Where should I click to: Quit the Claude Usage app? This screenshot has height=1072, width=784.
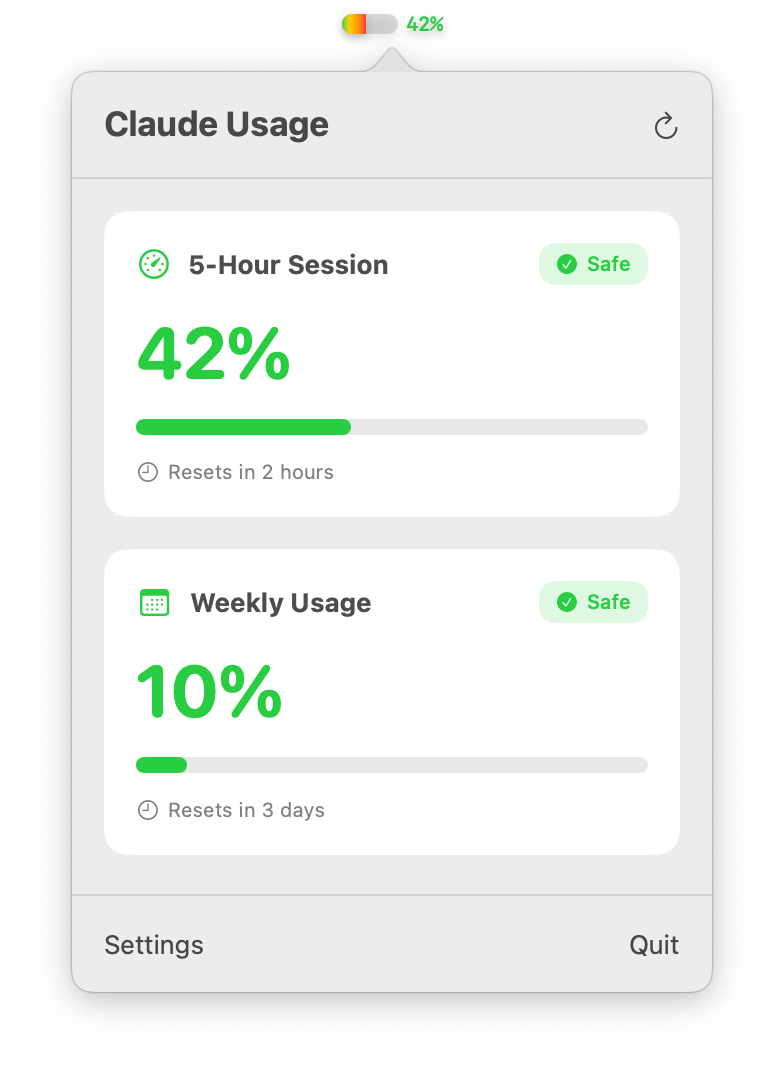coord(654,945)
